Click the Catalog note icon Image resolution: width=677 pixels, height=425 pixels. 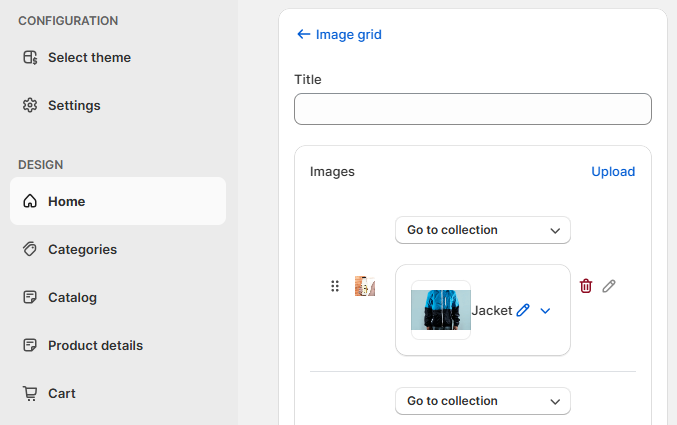[x=30, y=297]
